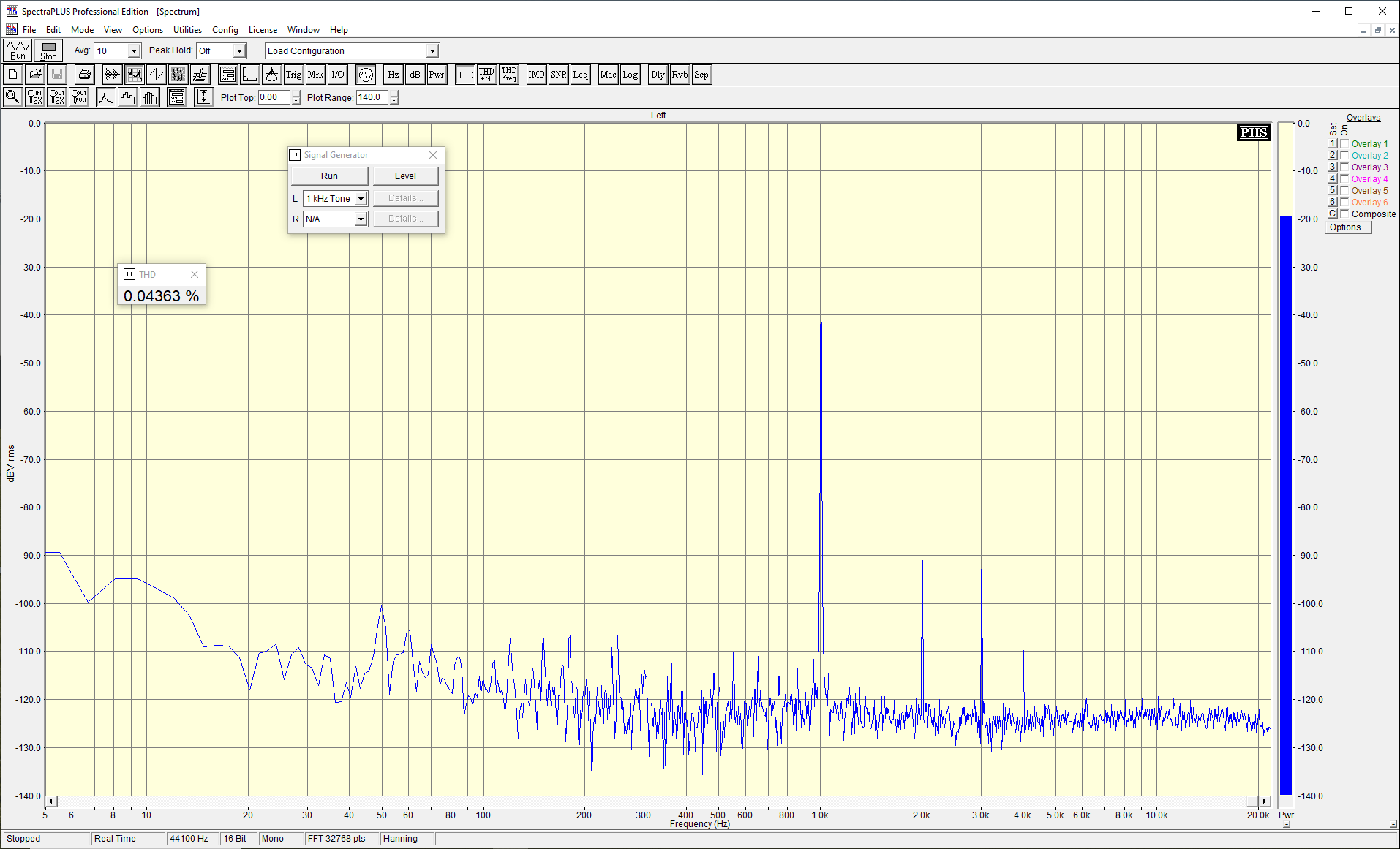Open the Mac macro utility

pos(608,75)
